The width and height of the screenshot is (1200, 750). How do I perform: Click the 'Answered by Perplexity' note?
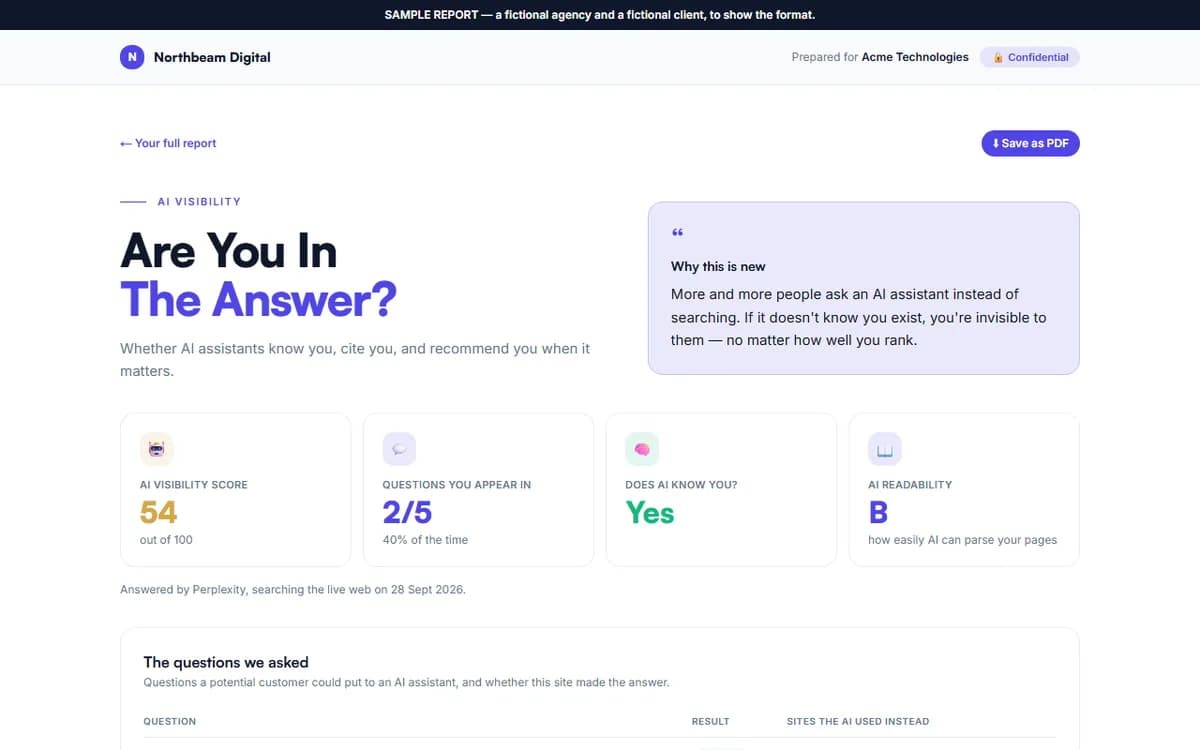pyautogui.click(x=293, y=590)
